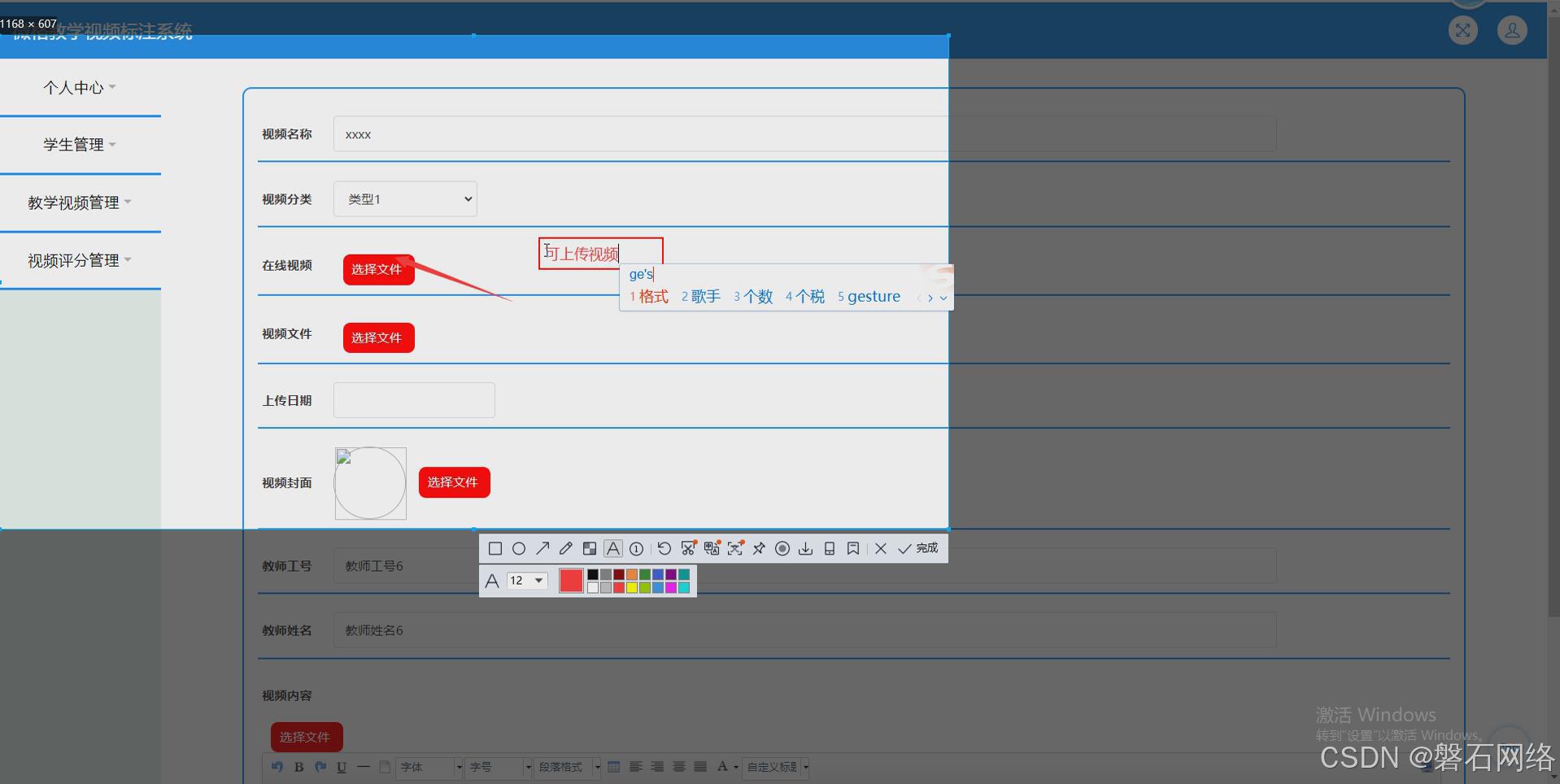The height and width of the screenshot is (784, 1560).
Task: Select the mosaic blur tool
Action: click(590, 548)
